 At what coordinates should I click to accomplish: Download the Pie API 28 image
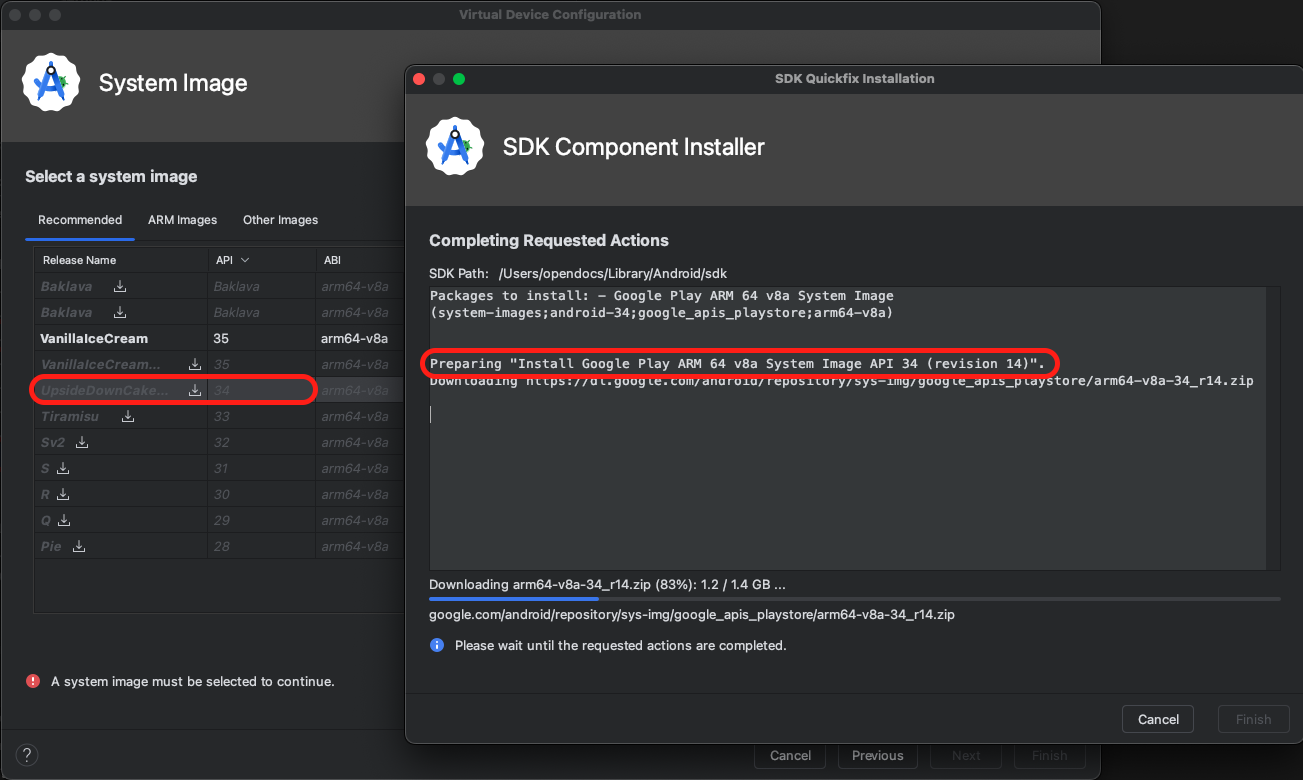(79, 546)
